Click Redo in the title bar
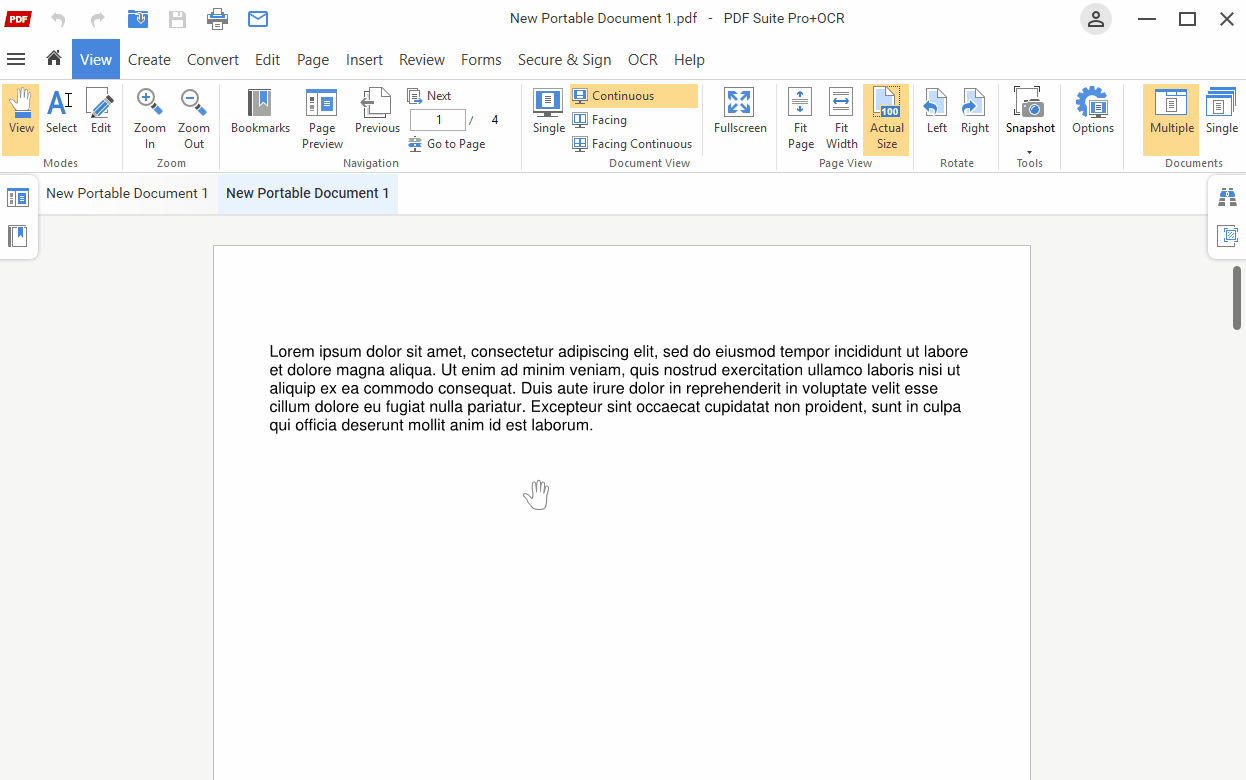This screenshot has width=1246, height=780. coord(98,19)
